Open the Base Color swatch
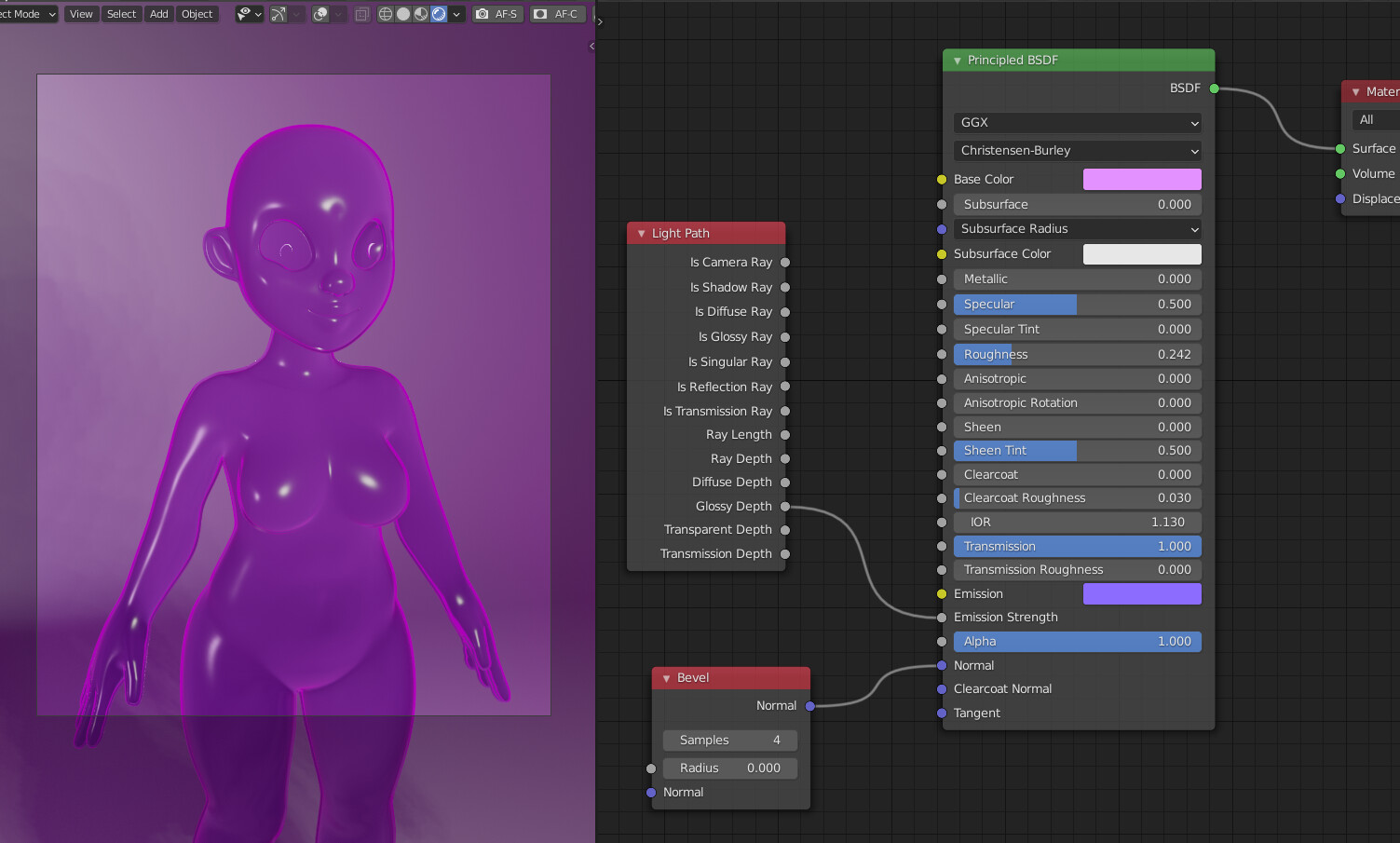The width and height of the screenshot is (1400, 843). [1142, 180]
